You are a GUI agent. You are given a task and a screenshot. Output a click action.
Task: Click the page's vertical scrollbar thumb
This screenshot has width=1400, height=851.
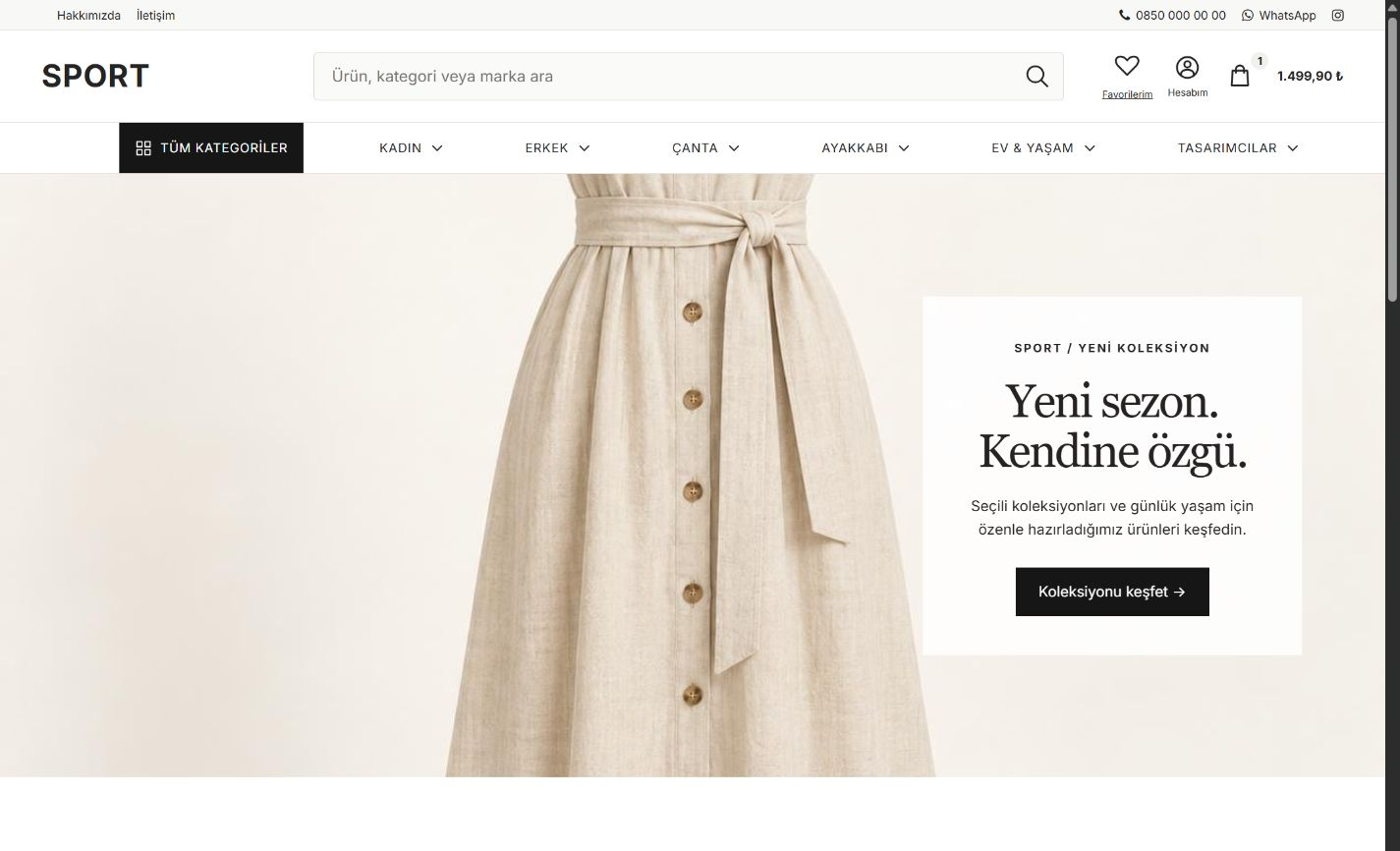(x=1392, y=157)
